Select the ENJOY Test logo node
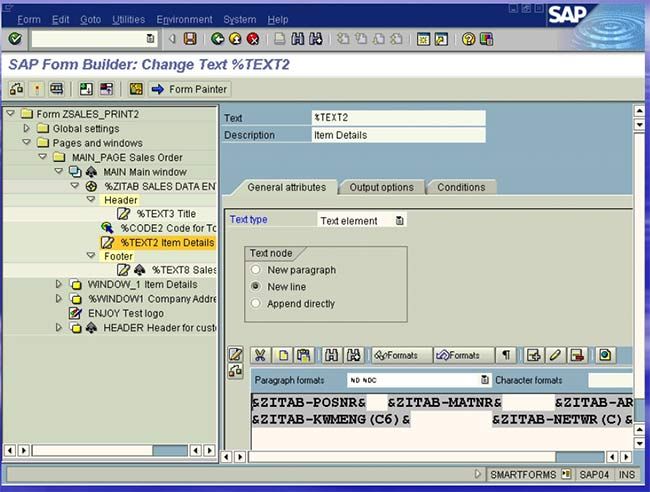The width and height of the screenshot is (650, 492). click(x=126, y=313)
